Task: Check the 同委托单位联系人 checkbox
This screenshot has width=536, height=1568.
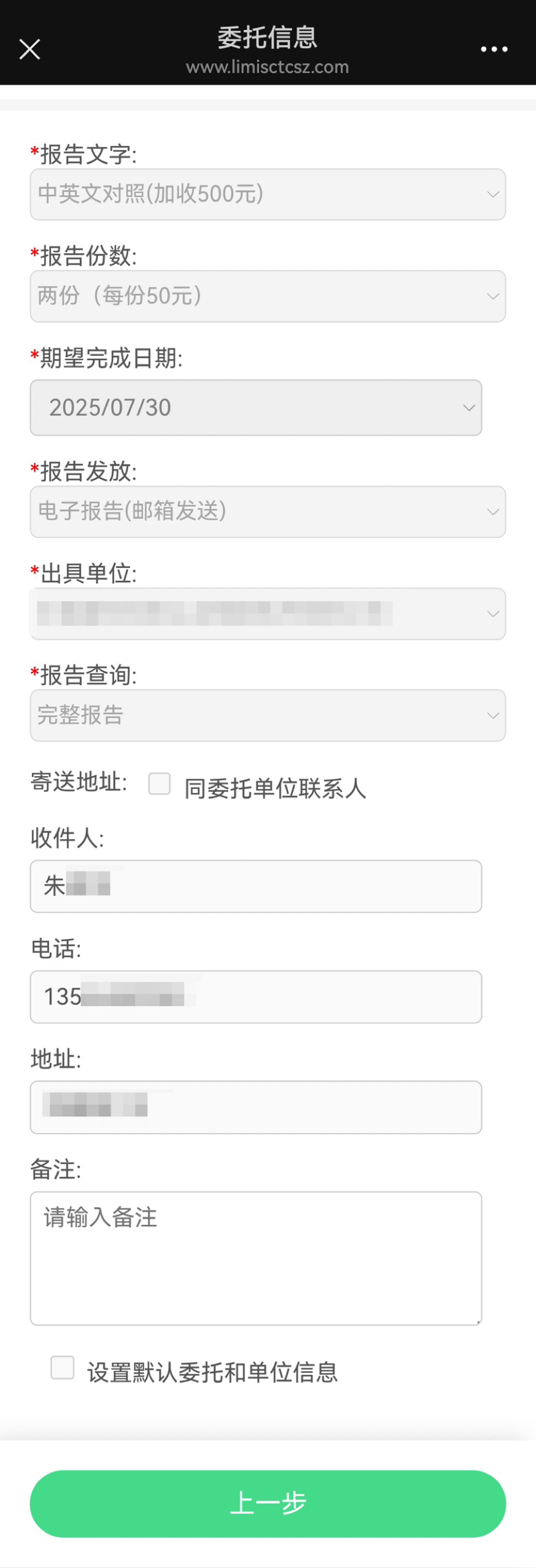Action: point(160,783)
